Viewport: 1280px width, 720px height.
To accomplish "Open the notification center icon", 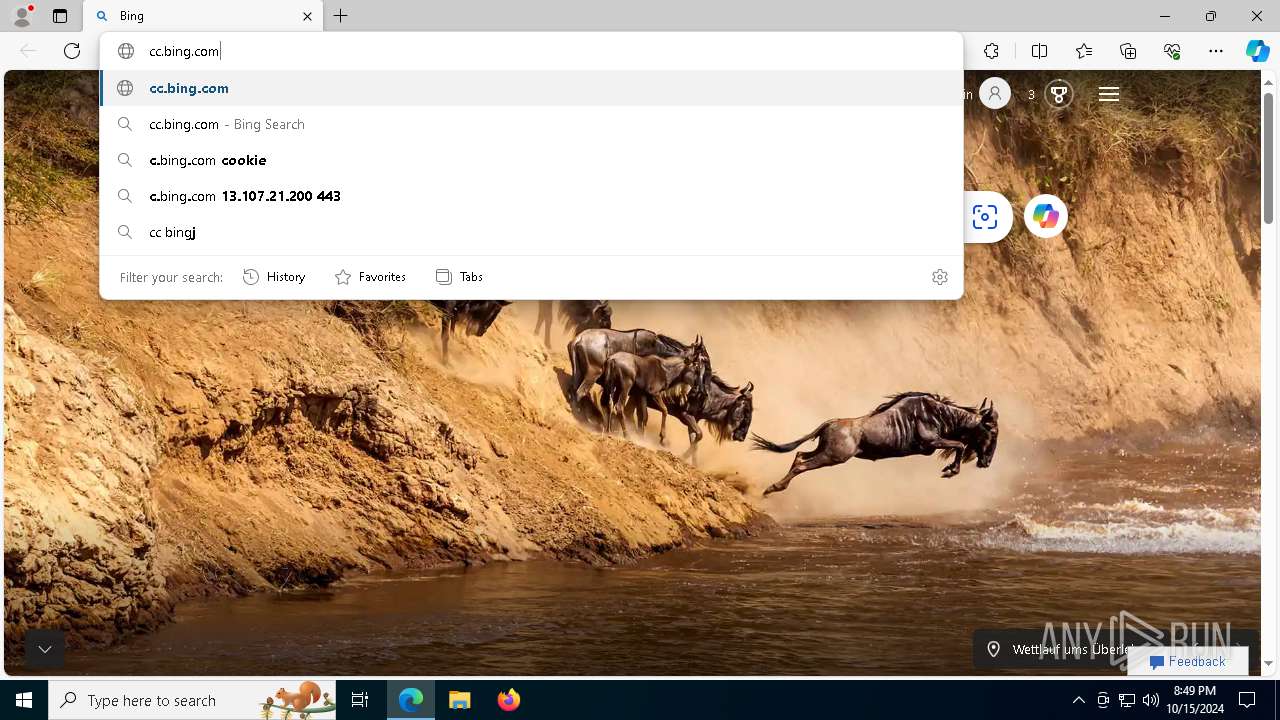I will point(1247,700).
